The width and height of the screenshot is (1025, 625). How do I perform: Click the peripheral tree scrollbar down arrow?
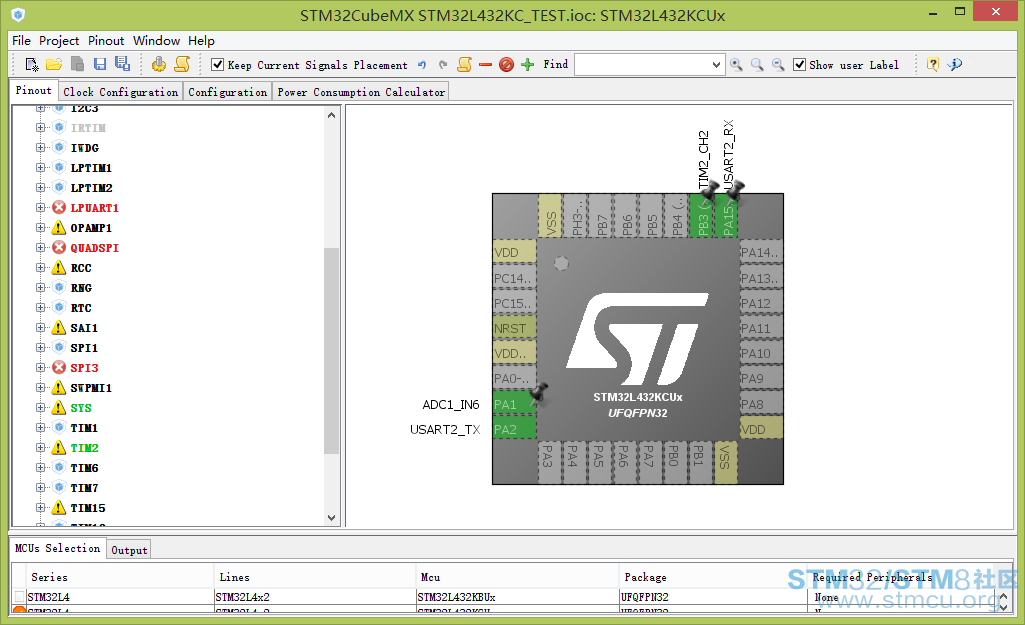pyautogui.click(x=331, y=517)
